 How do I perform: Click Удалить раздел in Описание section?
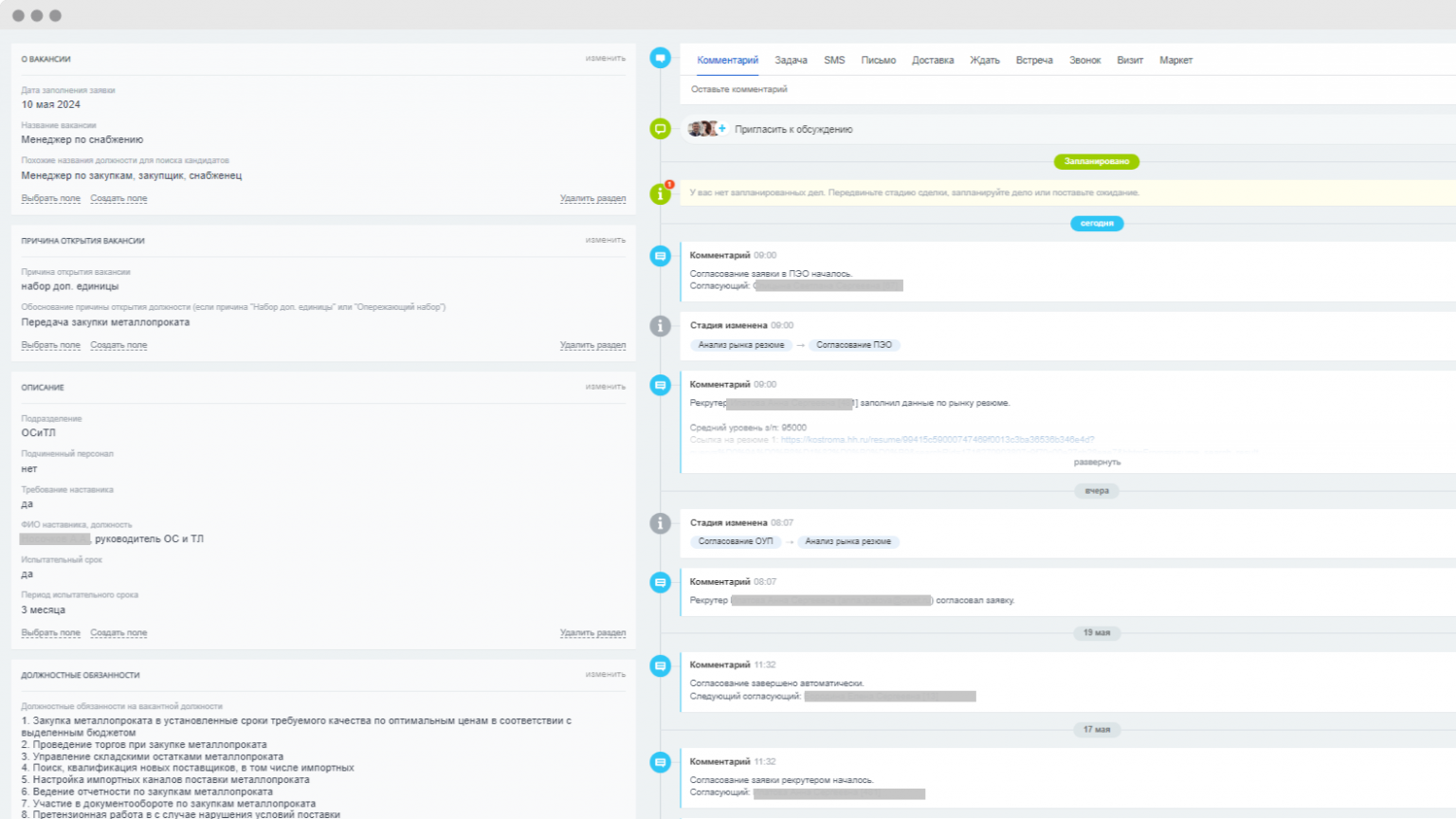tap(592, 633)
